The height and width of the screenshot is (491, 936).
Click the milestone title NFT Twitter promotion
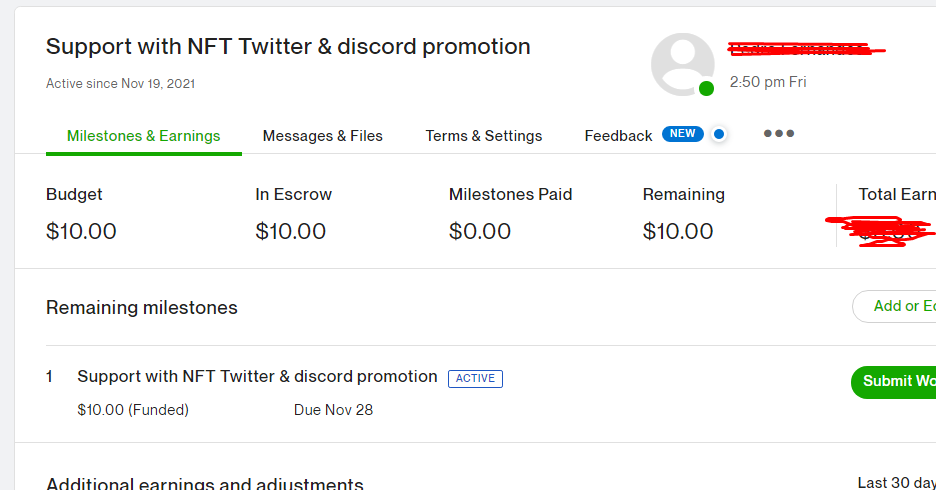click(257, 377)
